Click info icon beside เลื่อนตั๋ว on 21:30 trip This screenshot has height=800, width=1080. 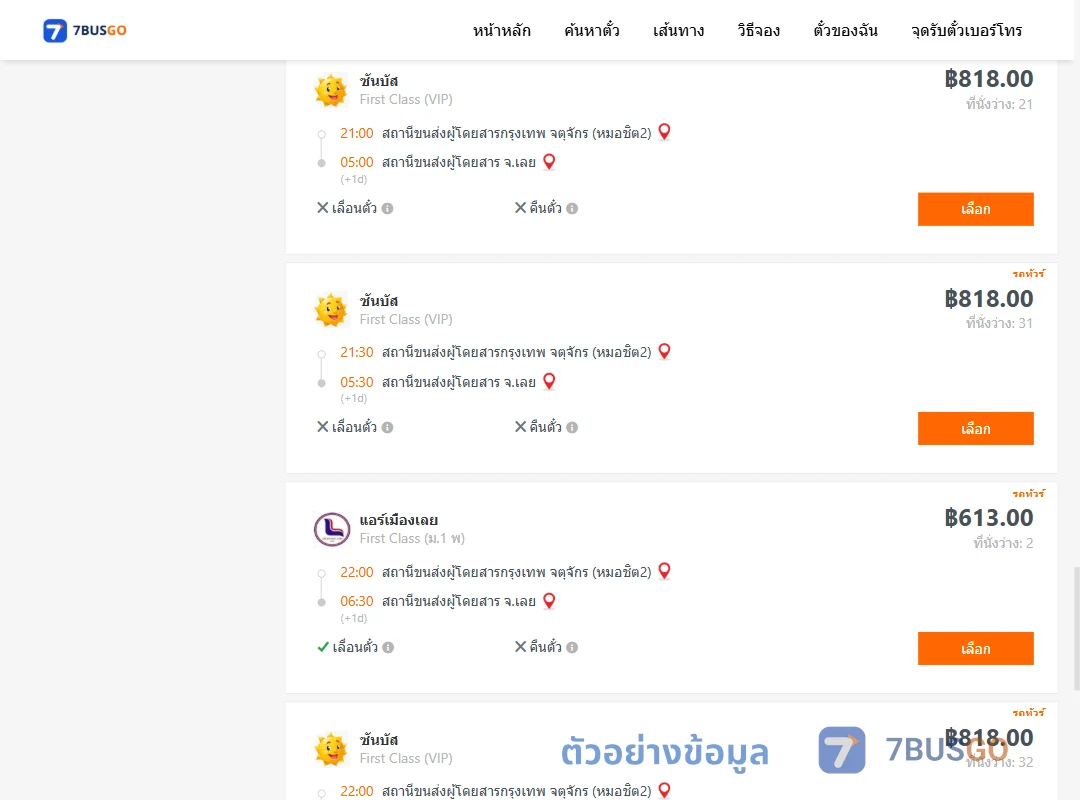tap(388, 427)
